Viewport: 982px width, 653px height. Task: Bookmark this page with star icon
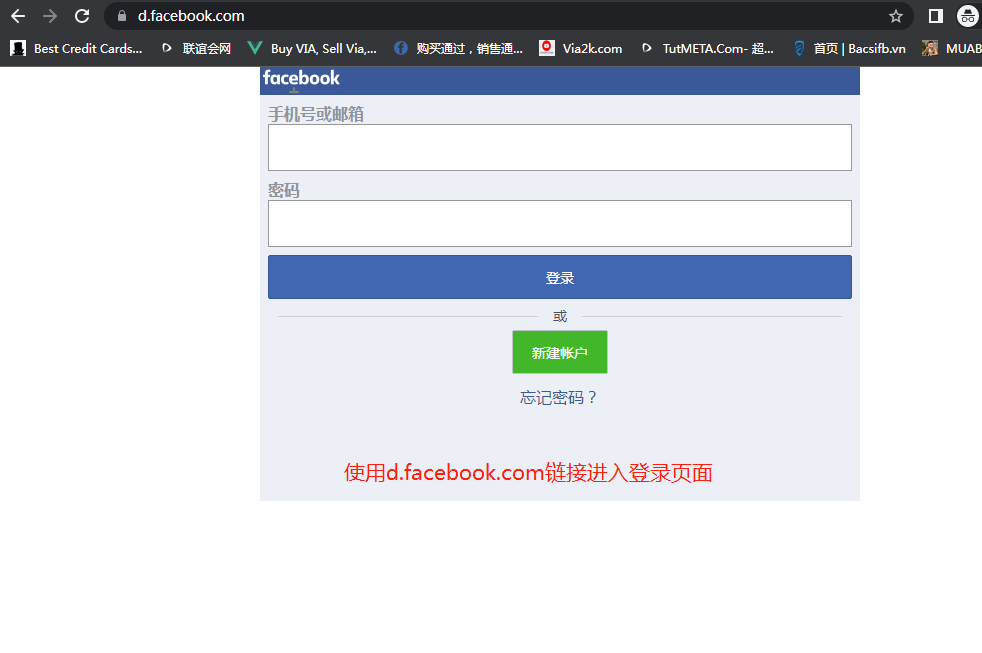[x=895, y=16]
